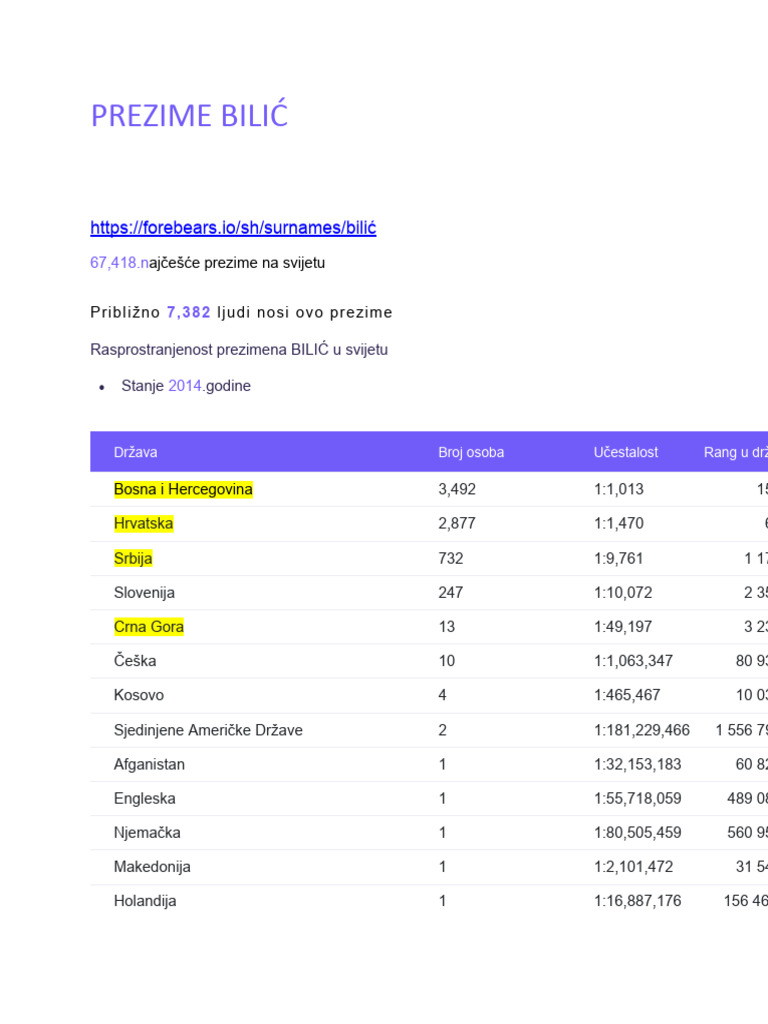Click the frequency value 1:2,101,472
The width and height of the screenshot is (768, 1024).
pyautogui.click(x=633, y=867)
